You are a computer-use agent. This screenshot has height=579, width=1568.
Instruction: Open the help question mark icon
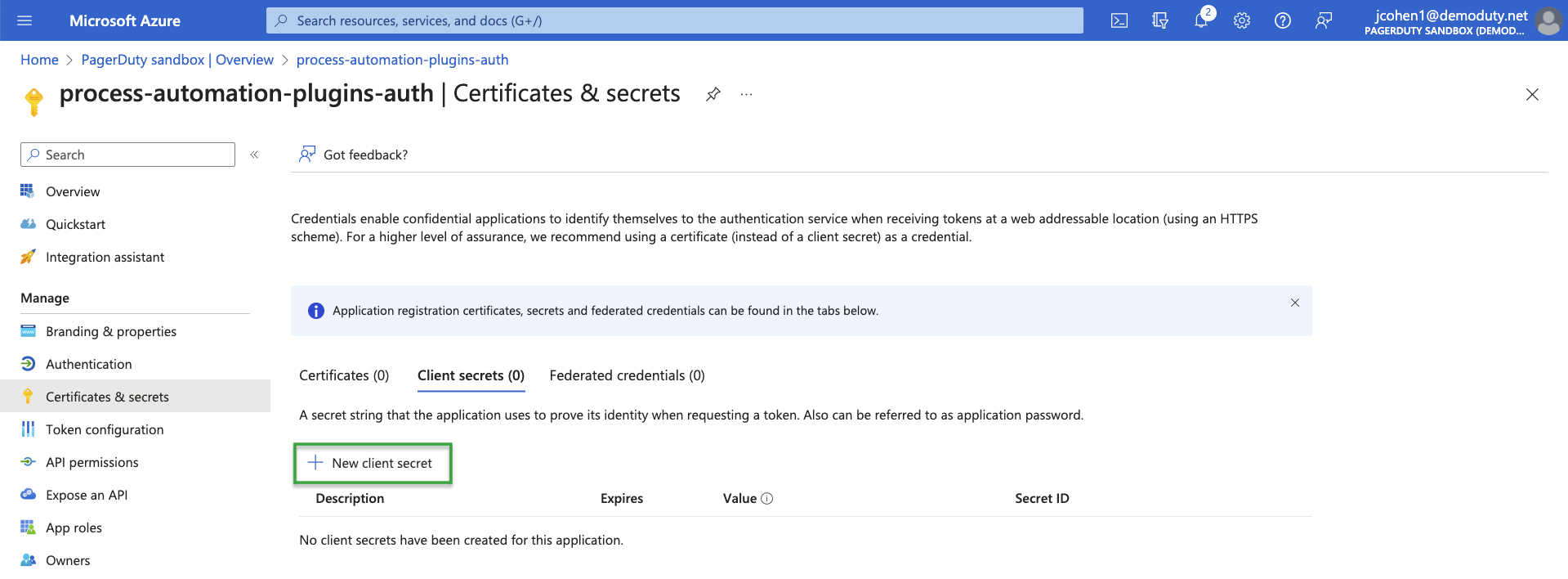coord(1283,20)
